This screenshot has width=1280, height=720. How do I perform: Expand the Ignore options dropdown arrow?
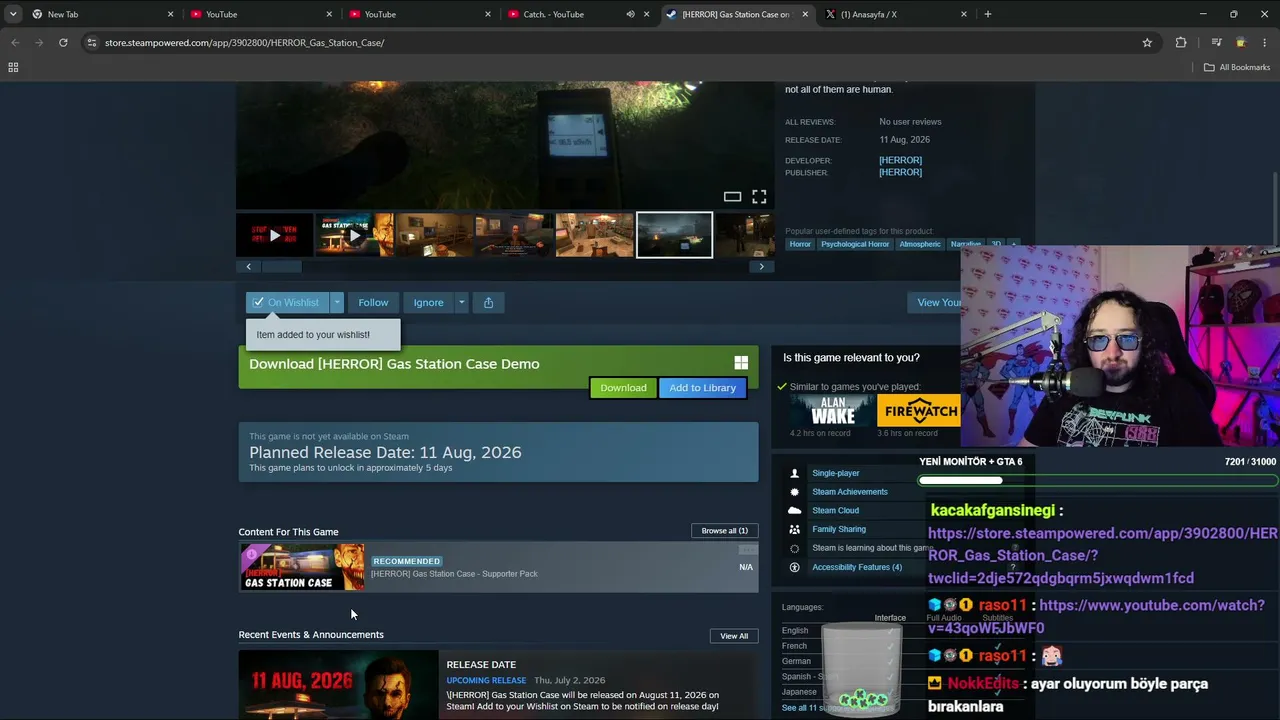[x=461, y=302]
